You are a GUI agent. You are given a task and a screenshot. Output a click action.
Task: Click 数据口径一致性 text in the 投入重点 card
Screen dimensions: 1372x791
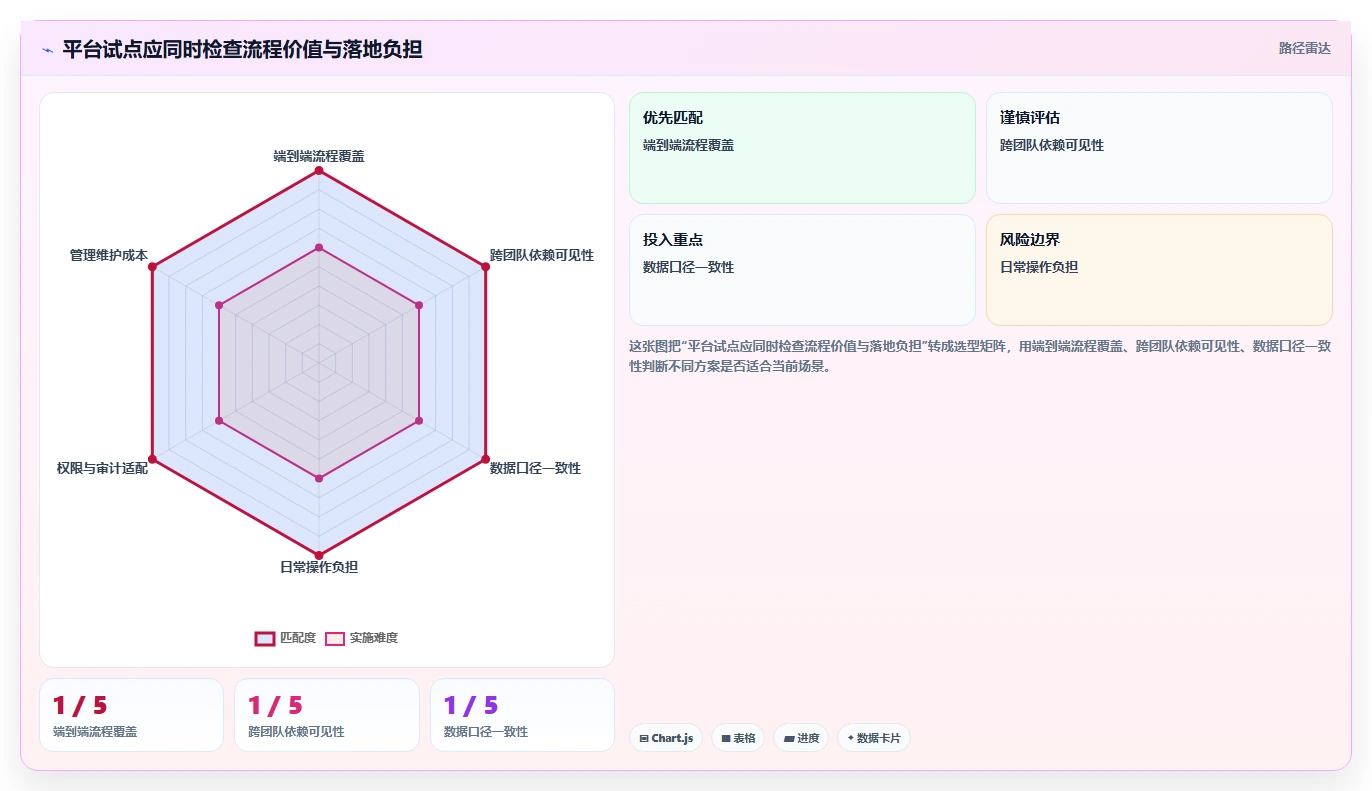[688, 267]
